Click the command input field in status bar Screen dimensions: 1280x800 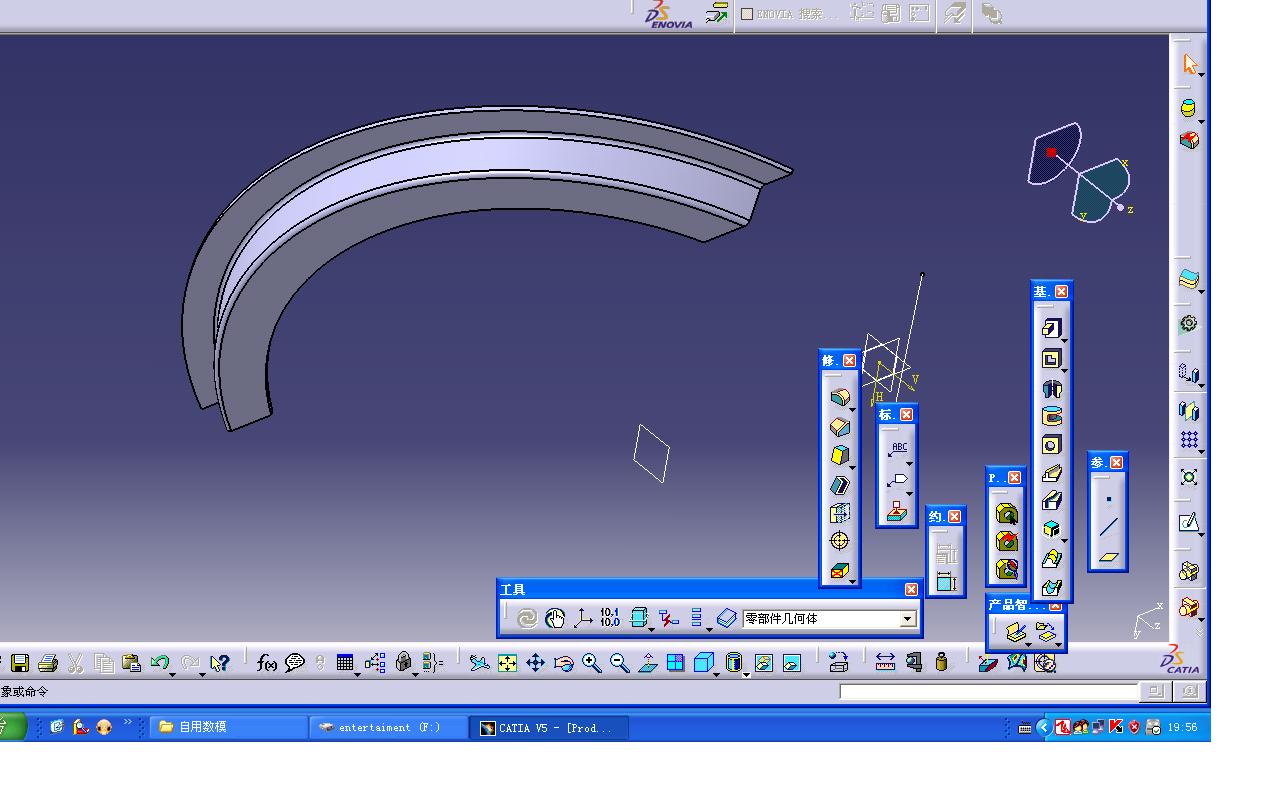coord(989,691)
